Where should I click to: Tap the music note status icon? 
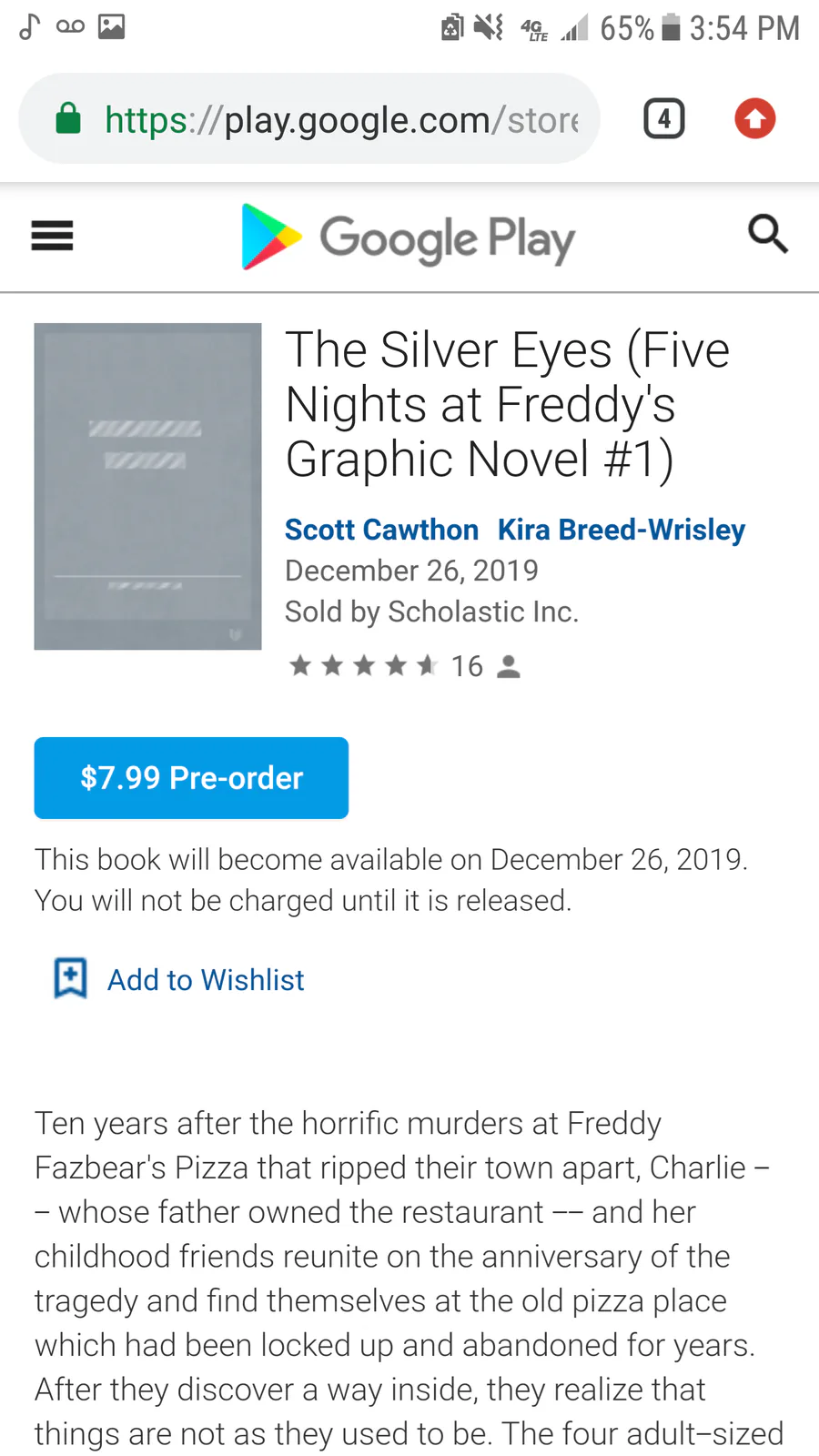(29, 26)
